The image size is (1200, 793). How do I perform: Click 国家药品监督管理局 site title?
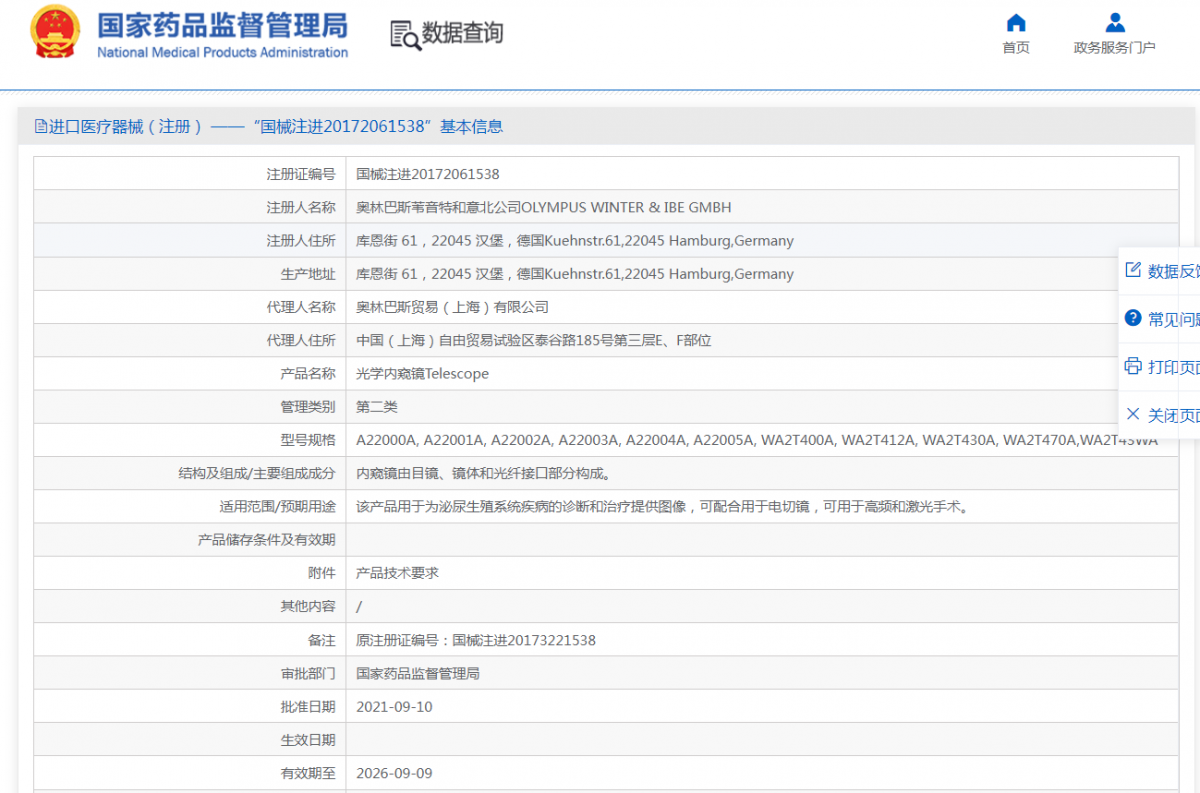tap(222, 24)
